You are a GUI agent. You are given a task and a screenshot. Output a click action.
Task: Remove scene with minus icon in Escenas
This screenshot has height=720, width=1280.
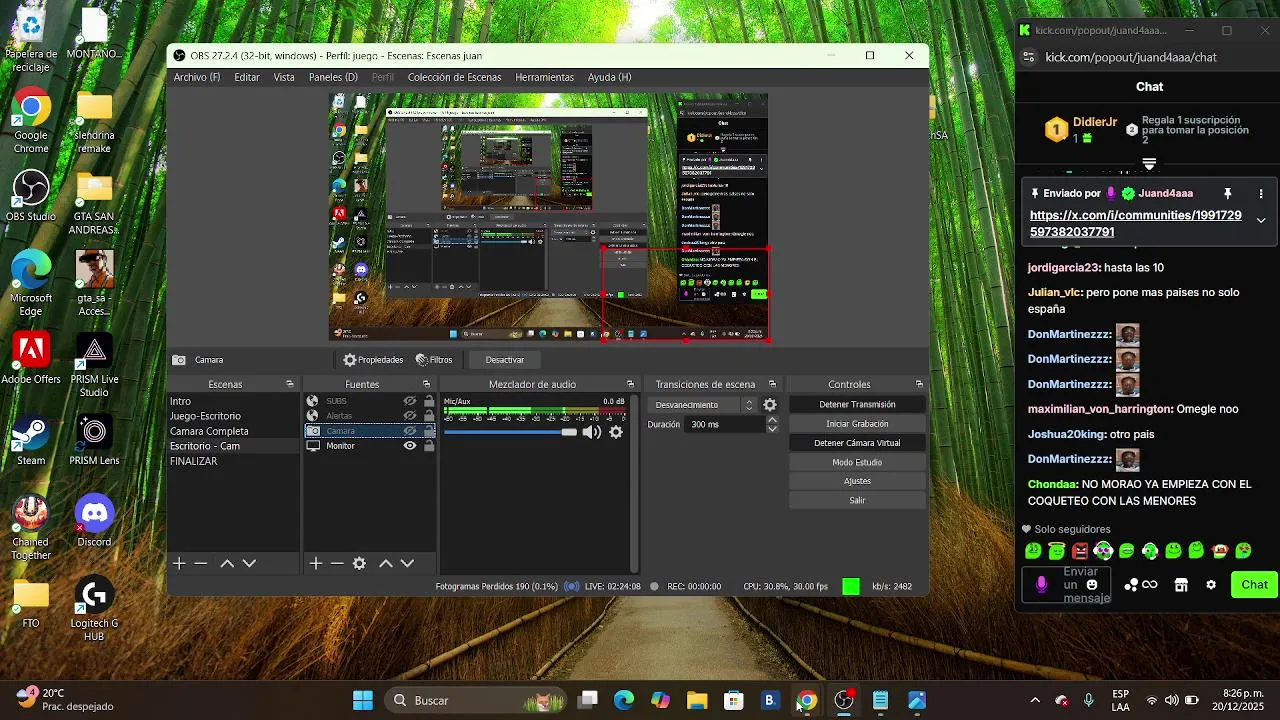coord(201,564)
